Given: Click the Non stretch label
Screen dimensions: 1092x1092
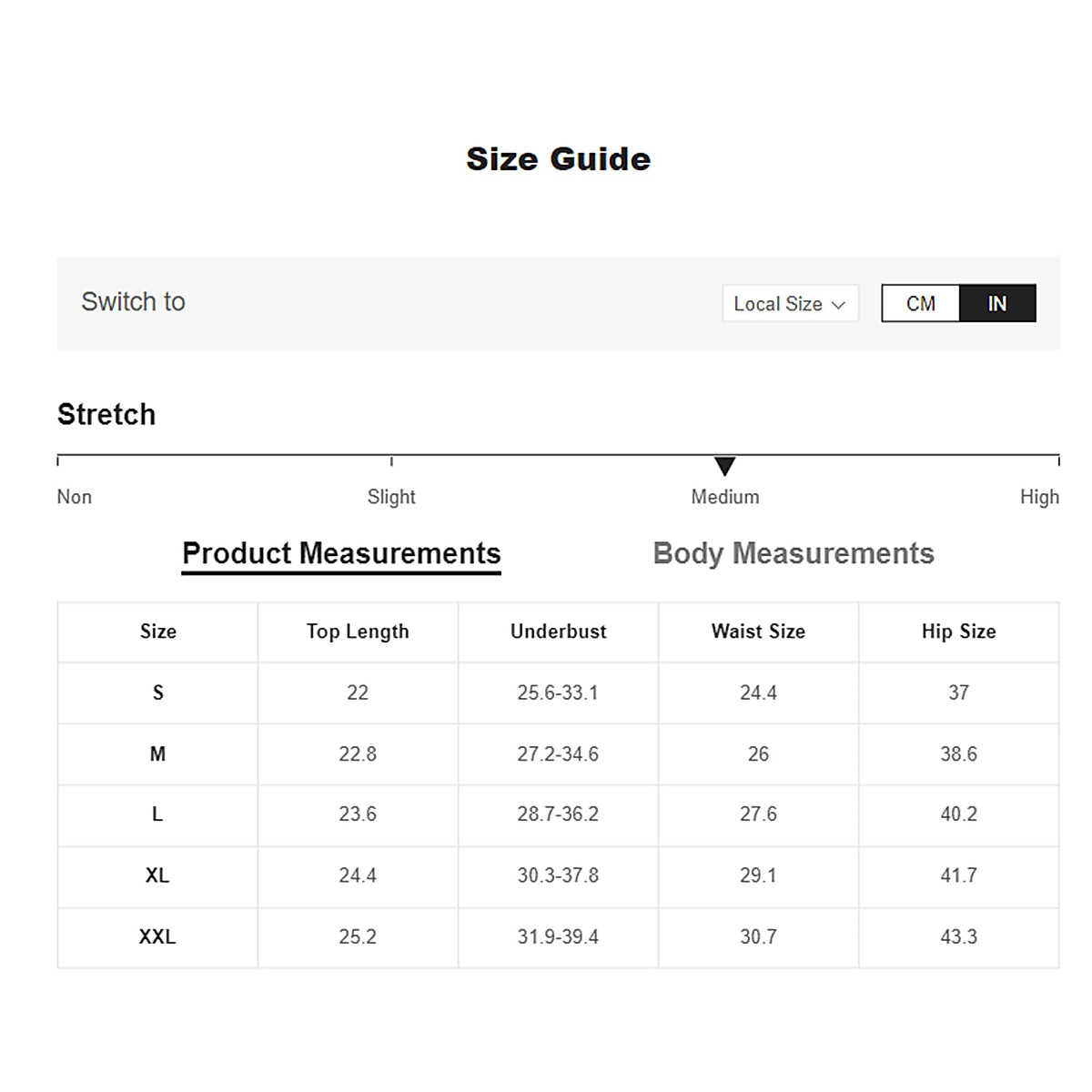Looking at the screenshot, I should point(75,497).
